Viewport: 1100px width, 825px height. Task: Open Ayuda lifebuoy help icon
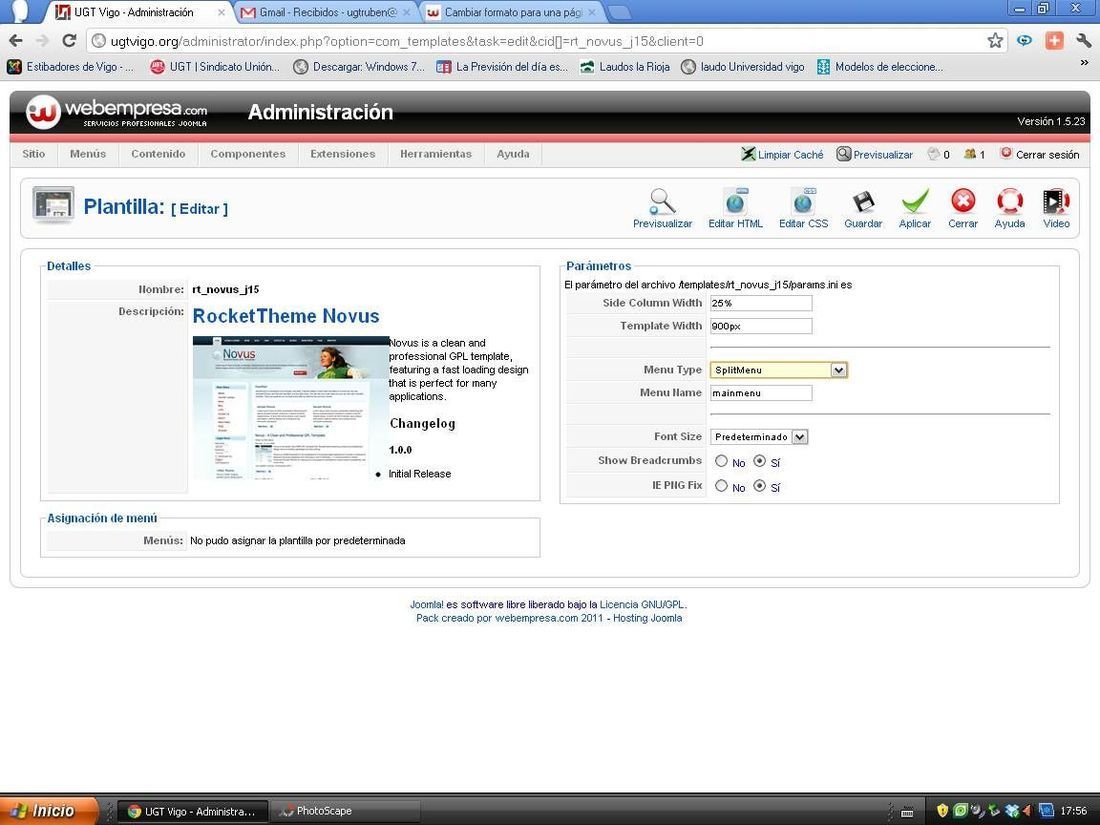(1010, 202)
